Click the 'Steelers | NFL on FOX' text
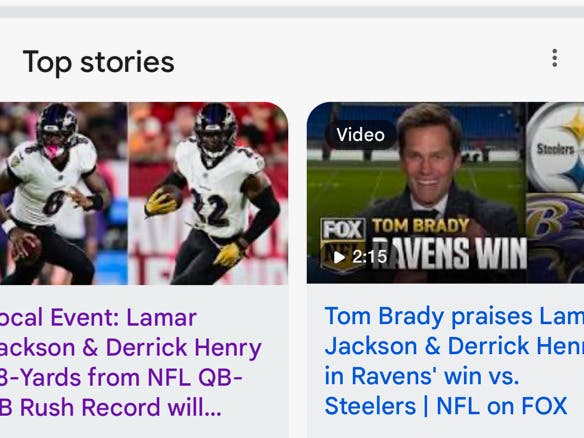This screenshot has width=584, height=438. coord(446,406)
